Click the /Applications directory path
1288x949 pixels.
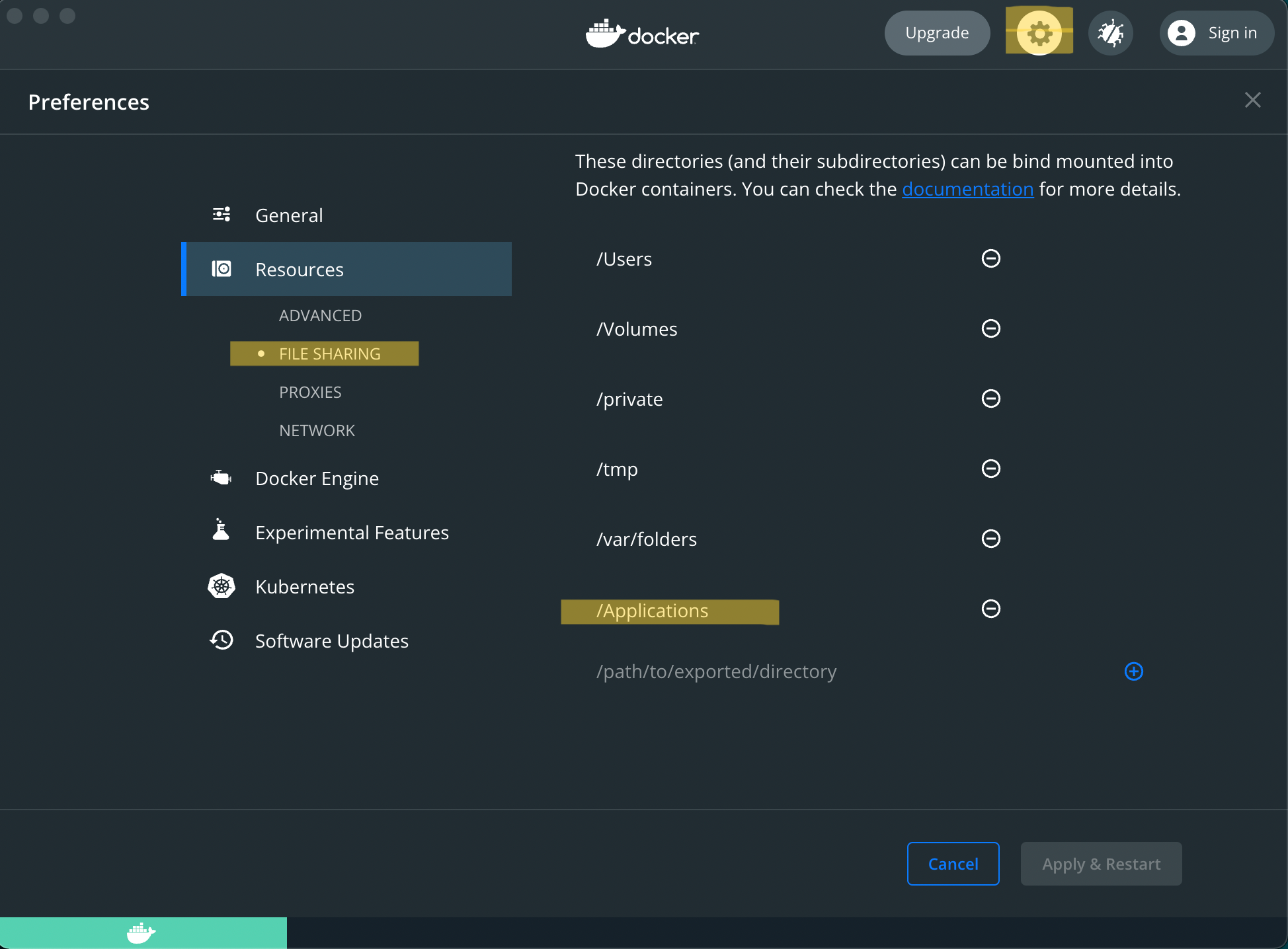click(x=652, y=611)
